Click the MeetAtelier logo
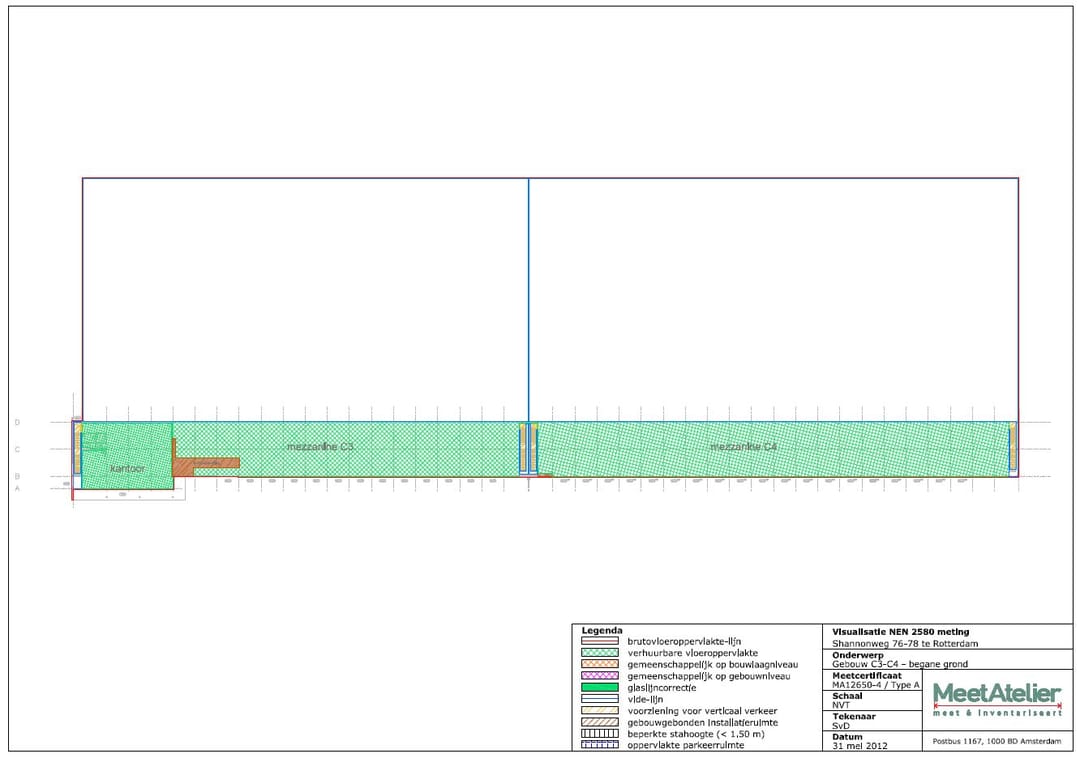 click(x=996, y=698)
